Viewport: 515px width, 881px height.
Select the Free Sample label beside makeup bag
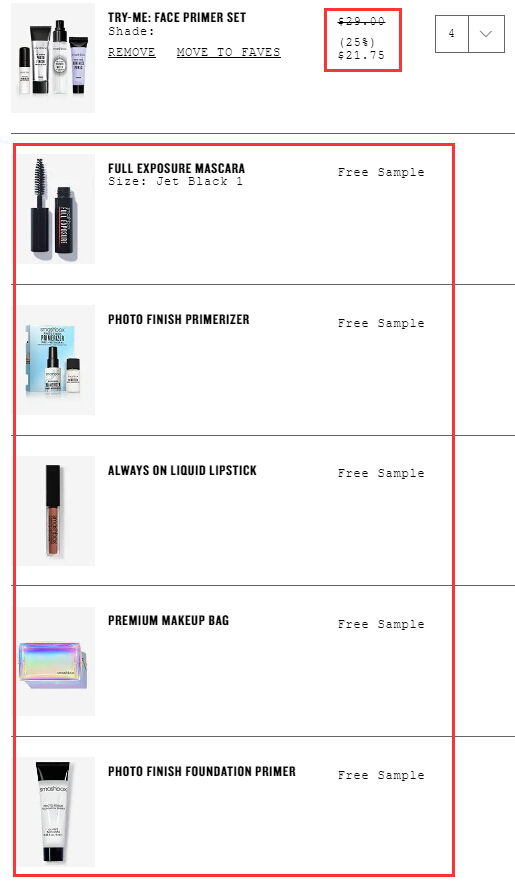381,624
